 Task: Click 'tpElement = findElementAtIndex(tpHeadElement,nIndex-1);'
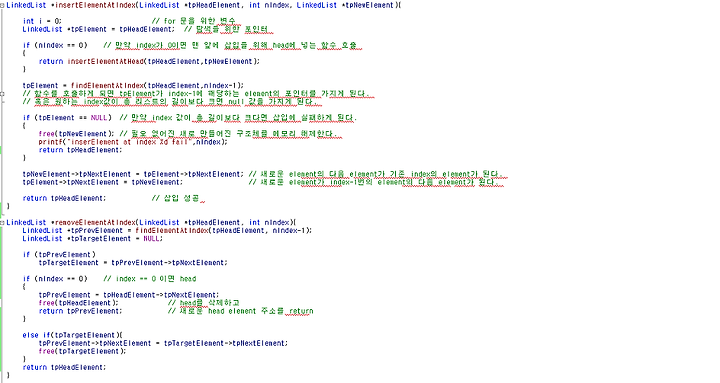133,85
